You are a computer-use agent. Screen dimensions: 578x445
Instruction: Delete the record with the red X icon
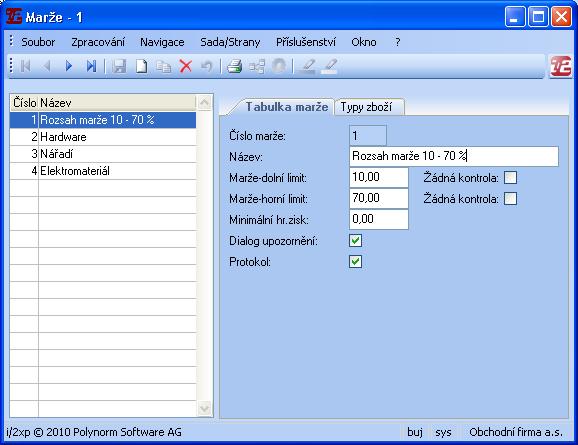pos(185,66)
